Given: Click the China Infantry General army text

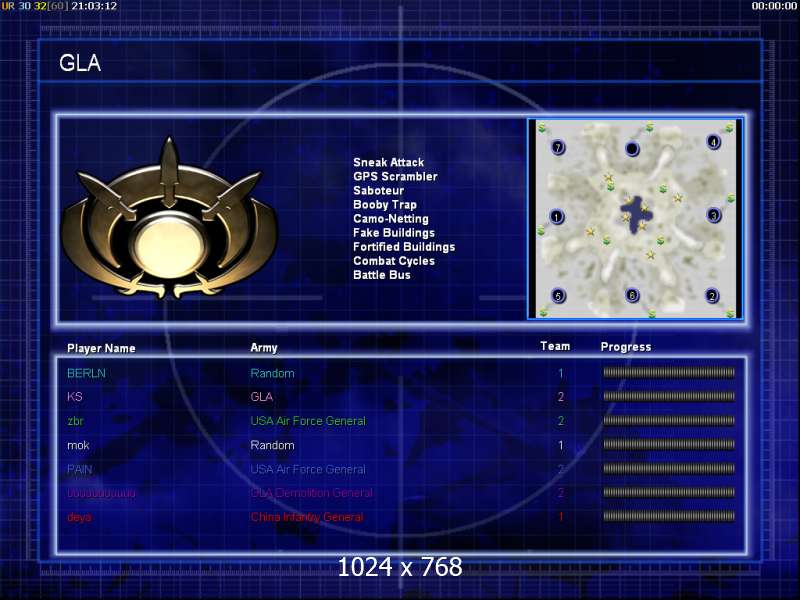Looking at the screenshot, I should (x=307, y=517).
